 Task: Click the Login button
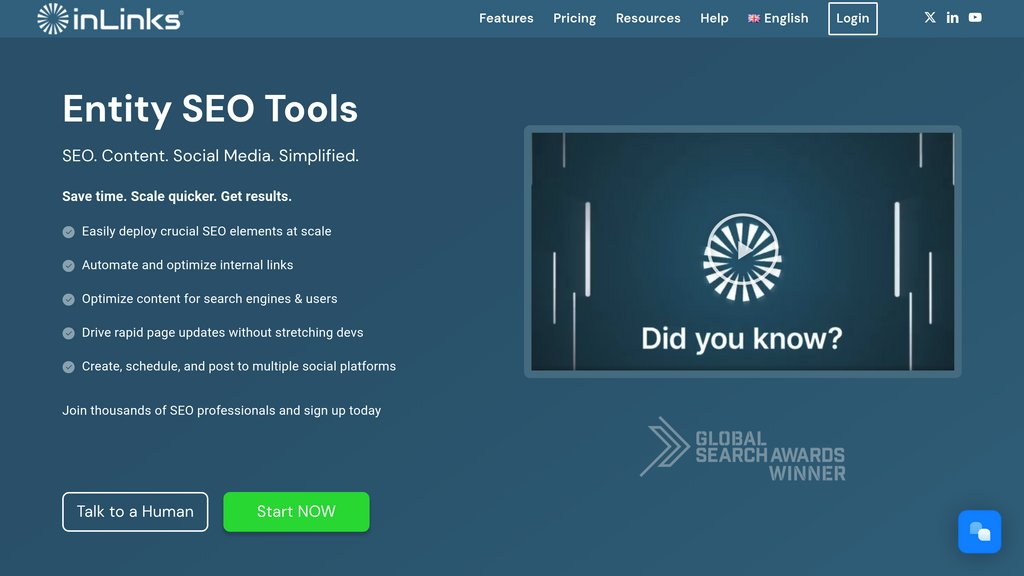[x=852, y=18]
